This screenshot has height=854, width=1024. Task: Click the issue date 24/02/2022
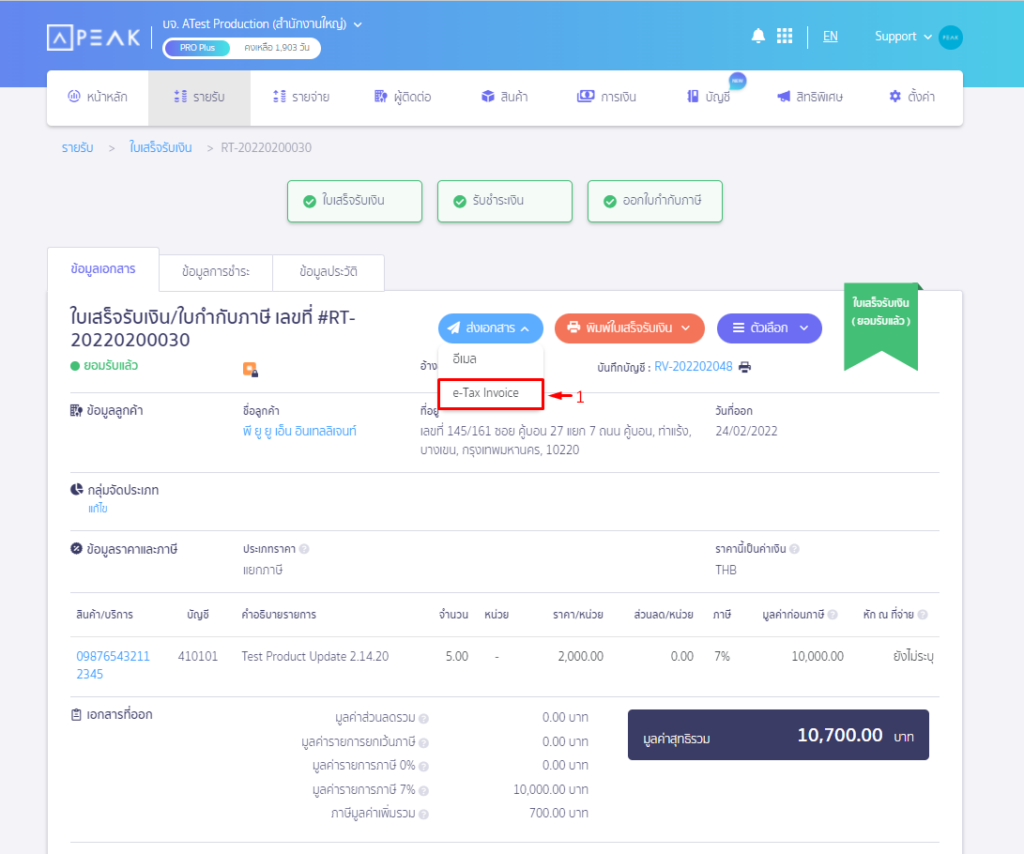pos(746,432)
